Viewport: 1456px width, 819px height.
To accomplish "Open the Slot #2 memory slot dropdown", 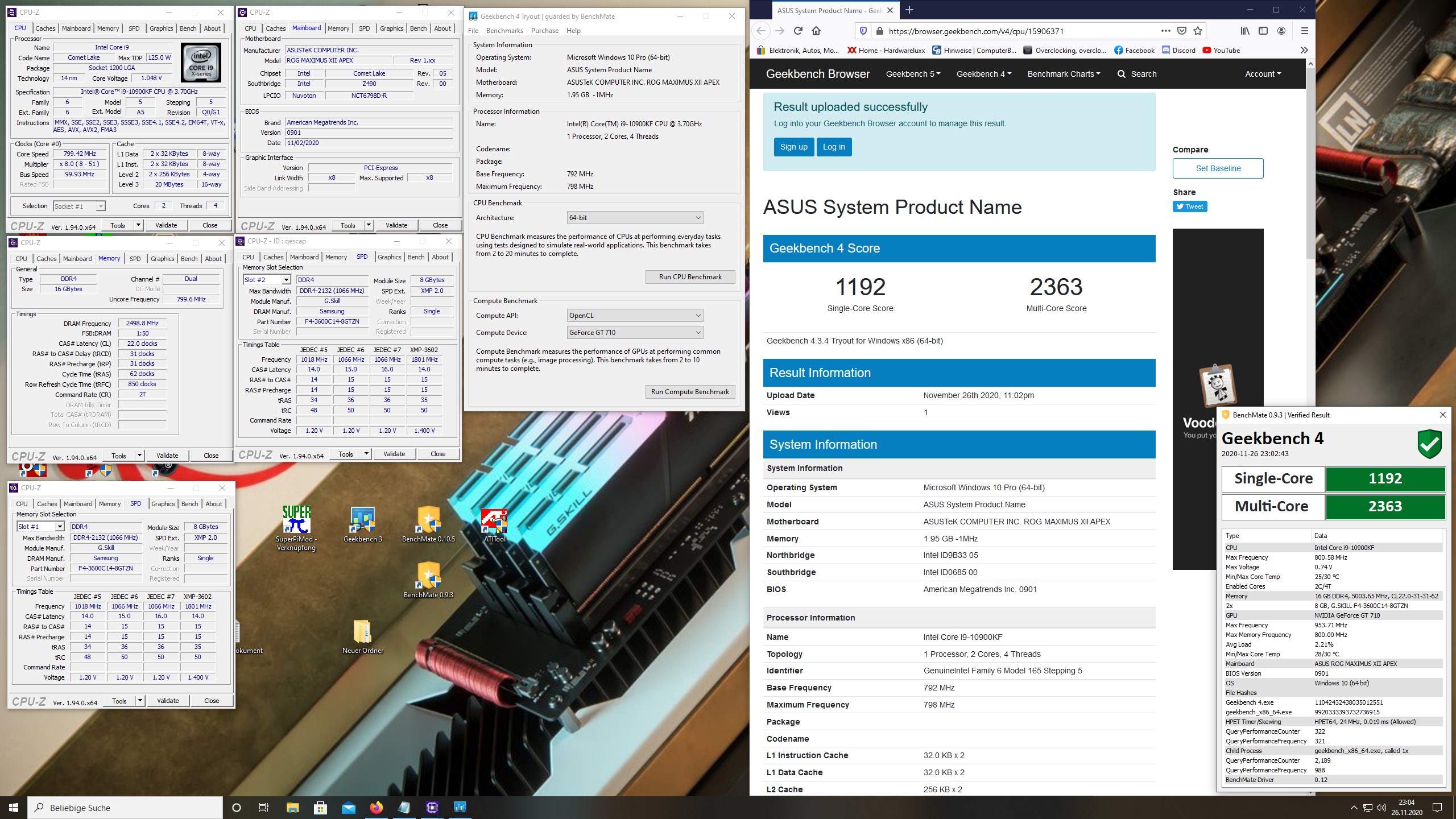I will [x=267, y=280].
